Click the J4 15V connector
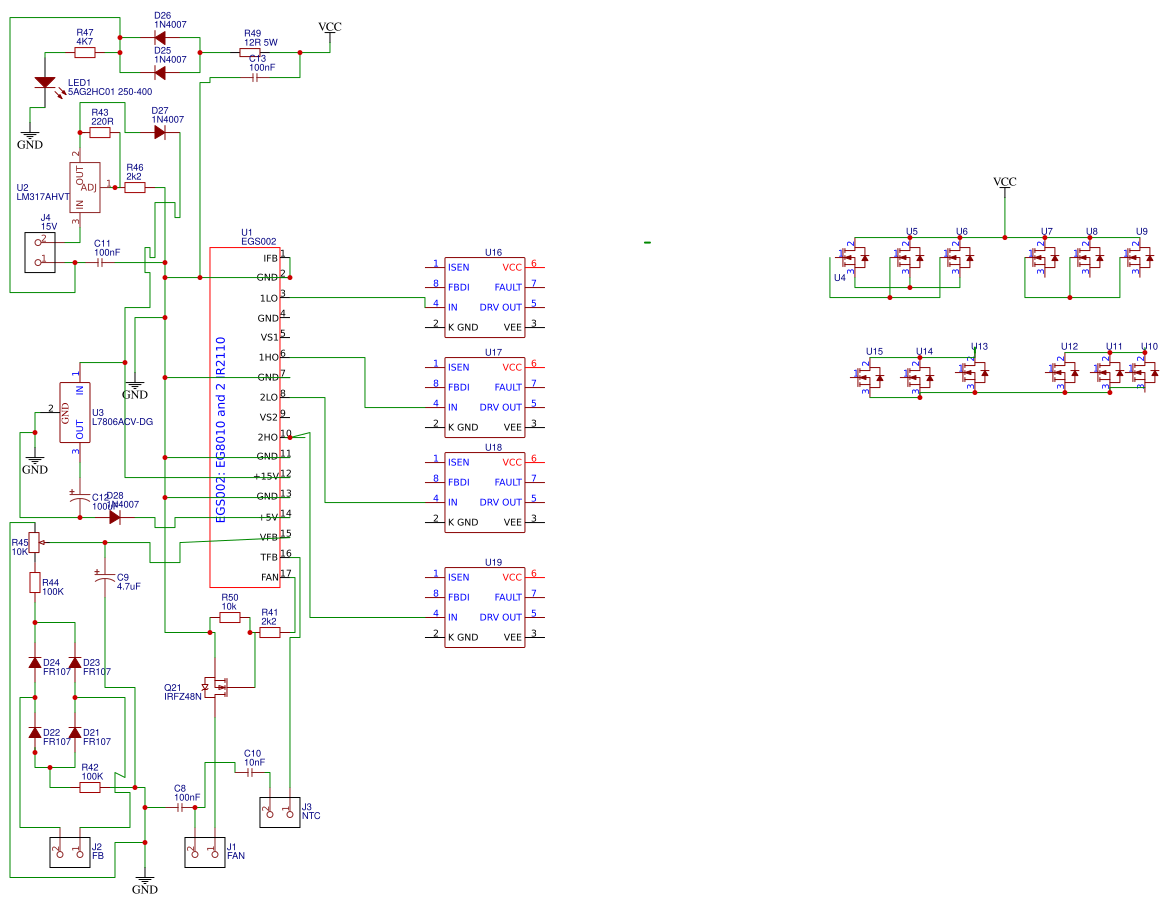This screenshot has height=906, width=1169. click(x=40, y=251)
